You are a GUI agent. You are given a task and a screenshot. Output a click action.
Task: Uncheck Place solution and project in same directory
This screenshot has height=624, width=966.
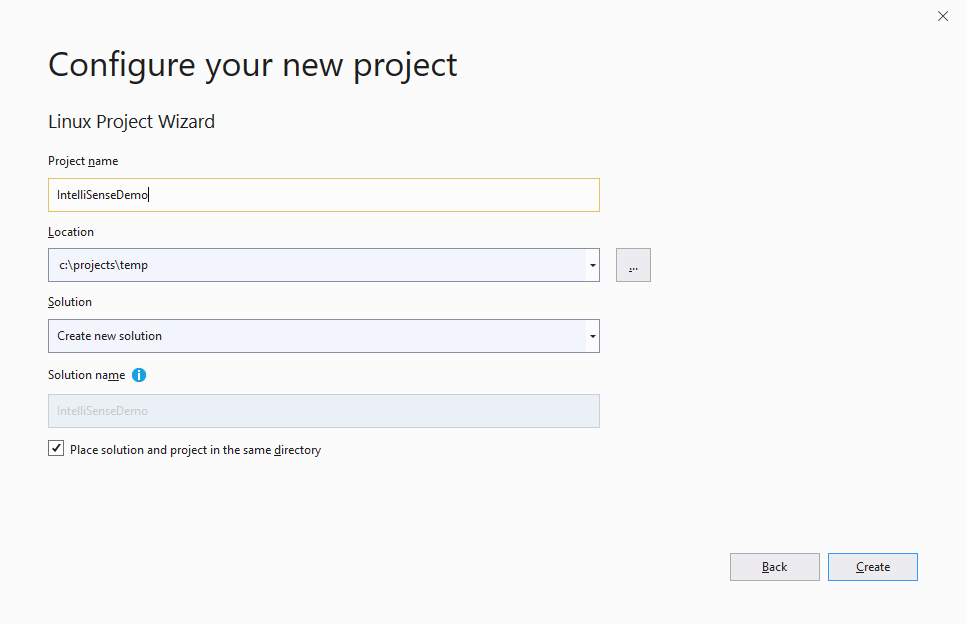click(x=56, y=448)
